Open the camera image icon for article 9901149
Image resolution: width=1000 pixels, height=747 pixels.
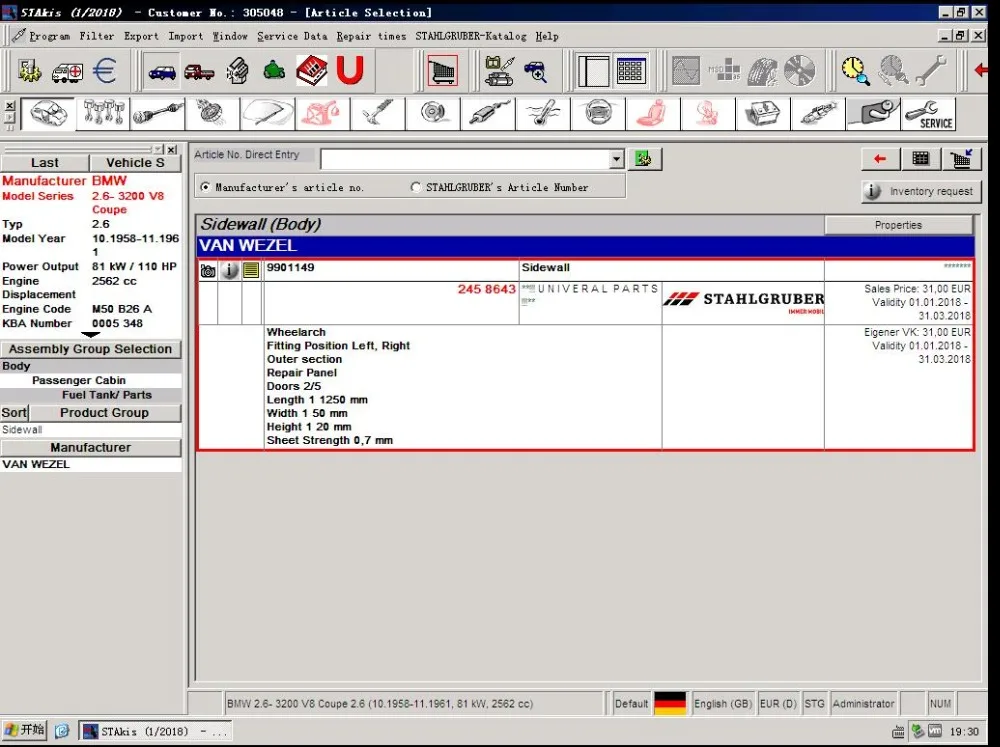click(208, 270)
